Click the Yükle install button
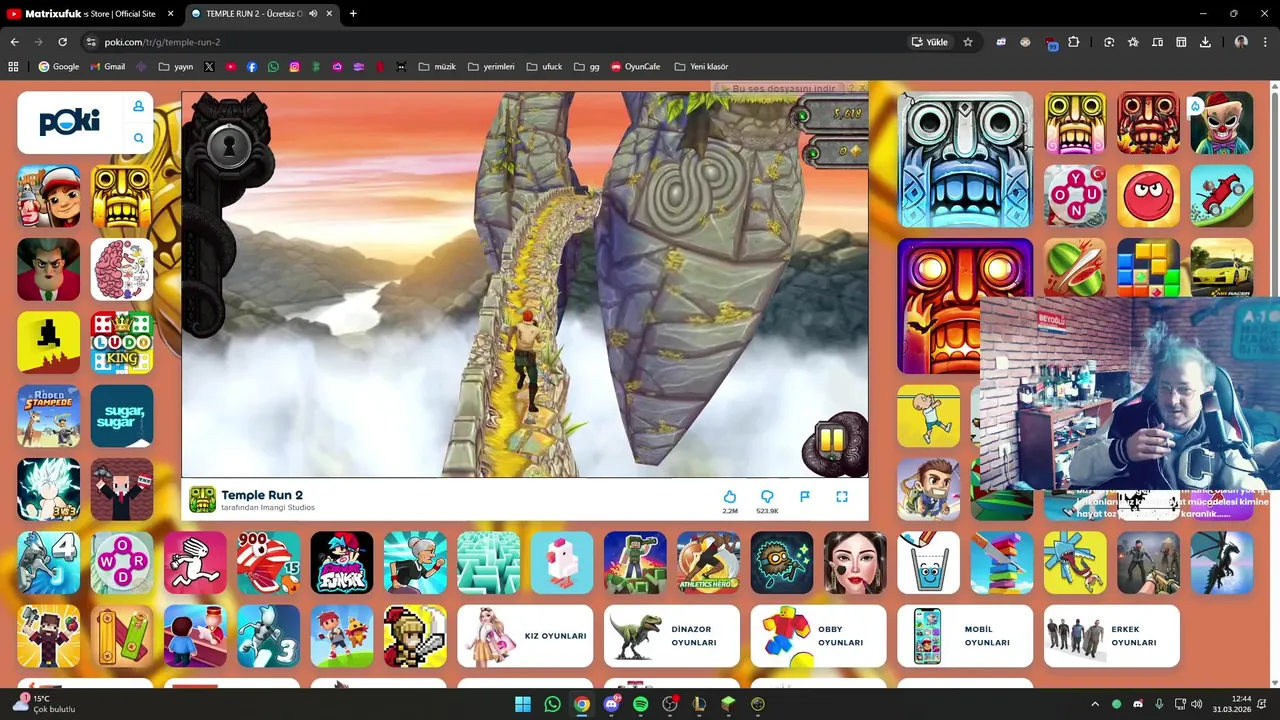The width and height of the screenshot is (1280, 720). click(x=930, y=42)
